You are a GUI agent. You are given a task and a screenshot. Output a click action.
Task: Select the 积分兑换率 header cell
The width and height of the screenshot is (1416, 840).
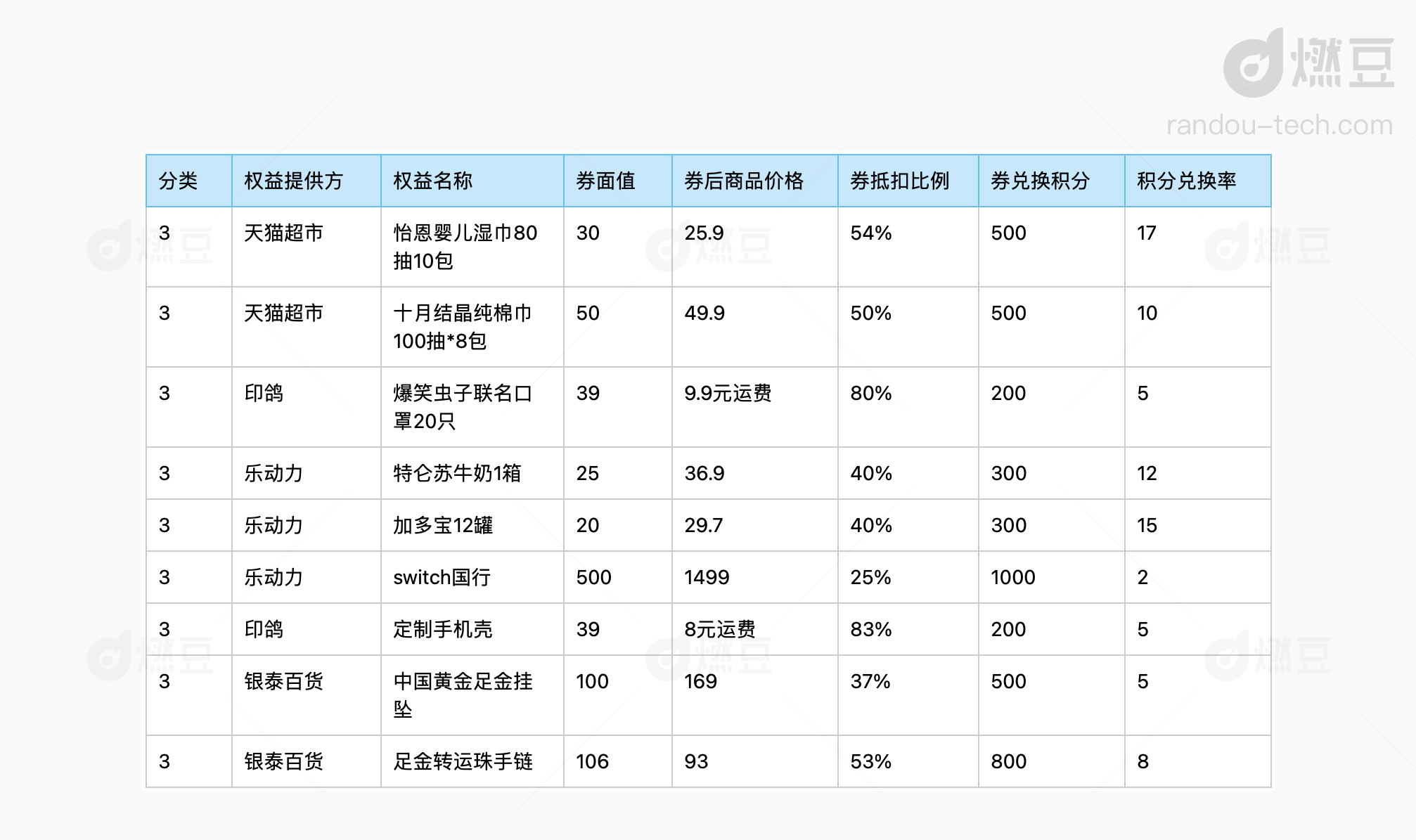pos(1186,181)
